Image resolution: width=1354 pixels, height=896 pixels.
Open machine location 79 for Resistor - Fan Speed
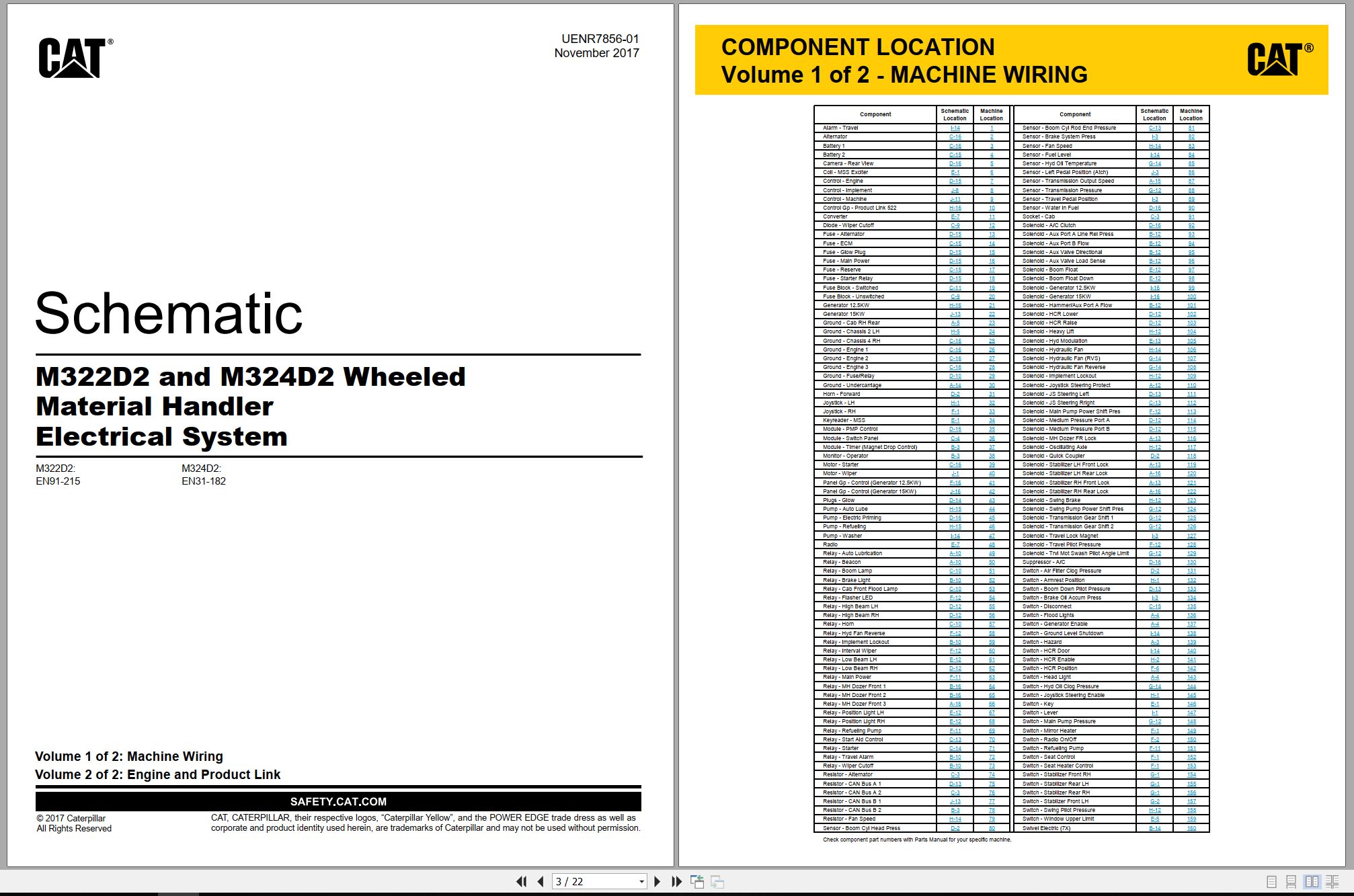click(991, 819)
